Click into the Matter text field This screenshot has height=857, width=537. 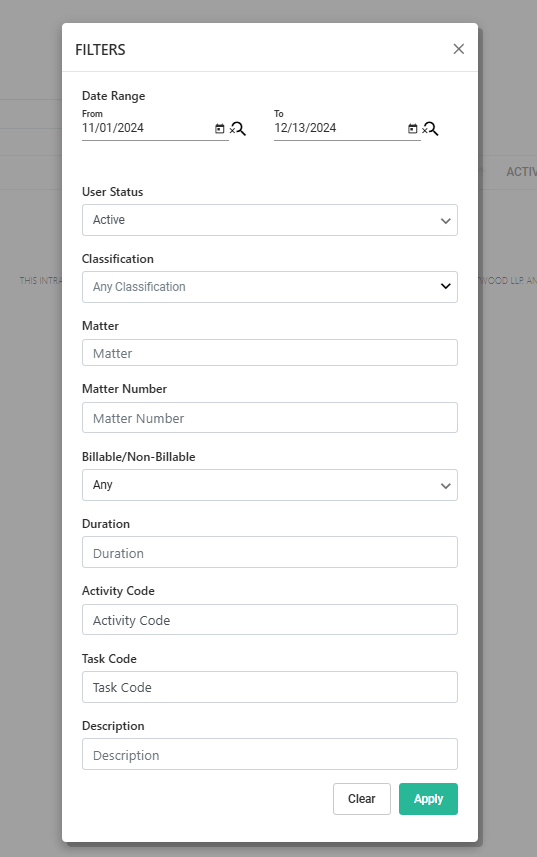270,353
